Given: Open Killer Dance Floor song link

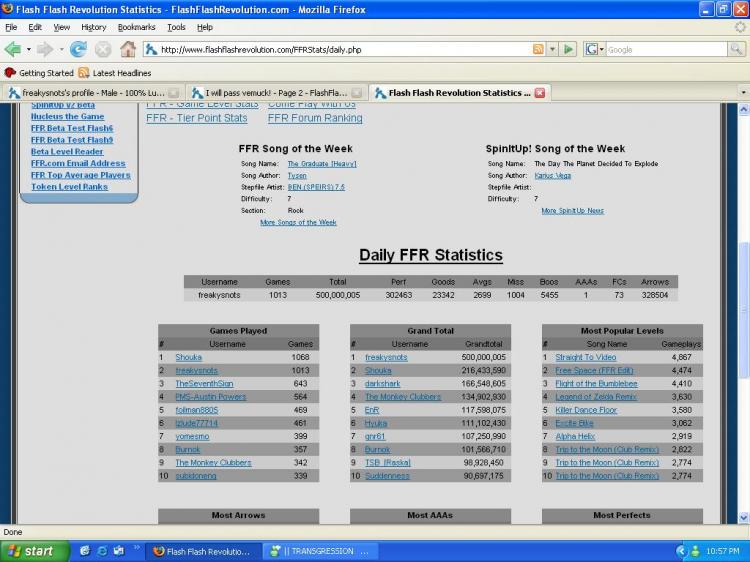Looking at the screenshot, I should pyautogui.click(x=586, y=410).
